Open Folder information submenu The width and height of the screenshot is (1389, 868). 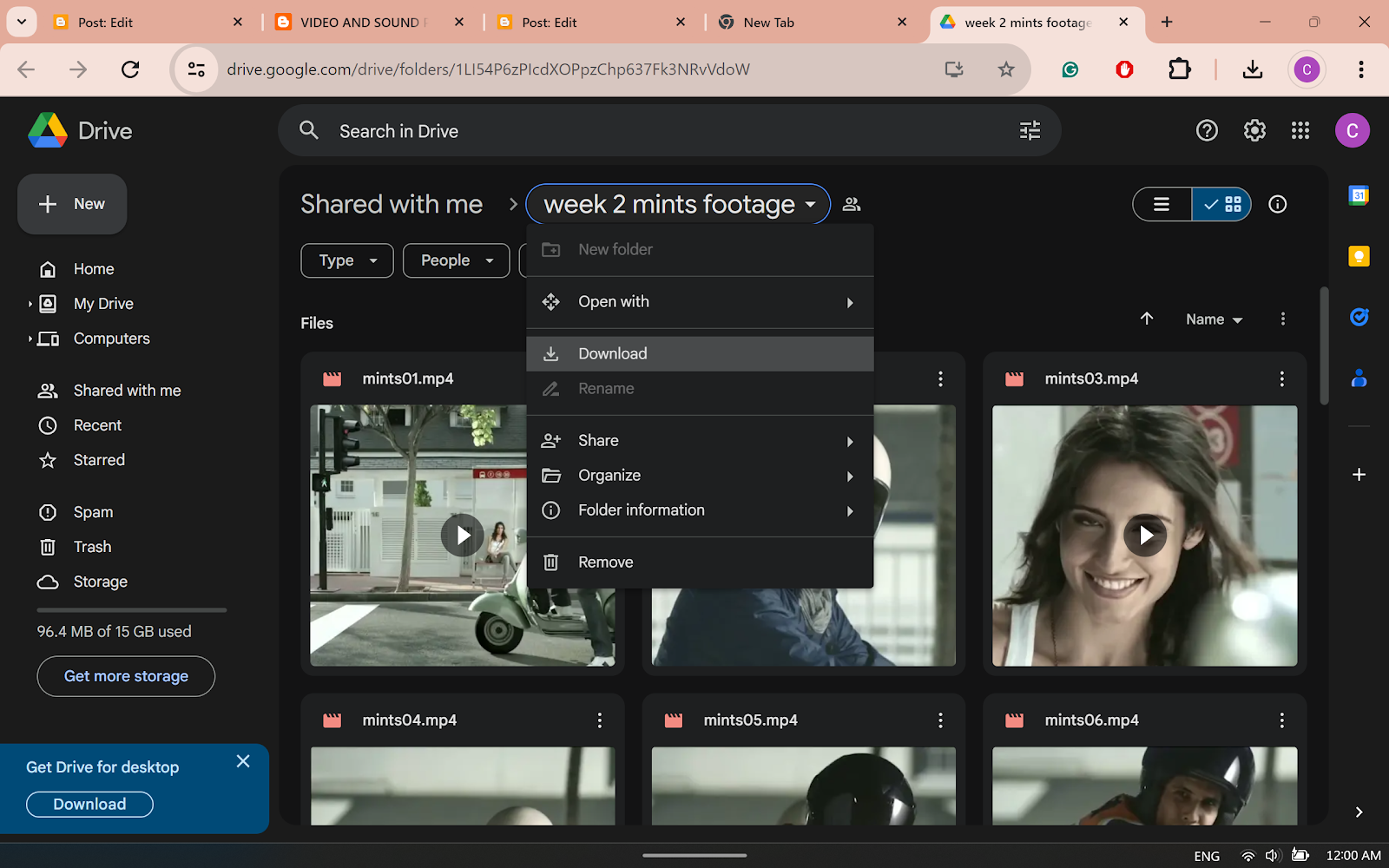click(x=700, y=510)
